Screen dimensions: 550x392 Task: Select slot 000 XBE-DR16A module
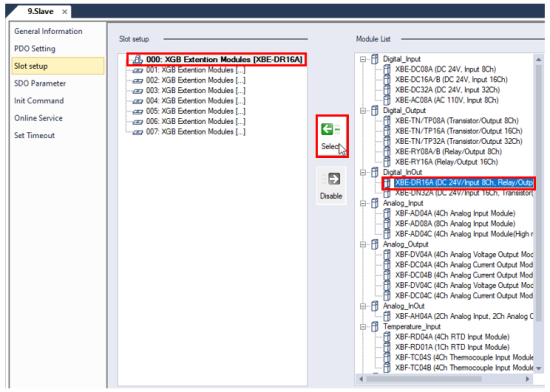point(224,60)
